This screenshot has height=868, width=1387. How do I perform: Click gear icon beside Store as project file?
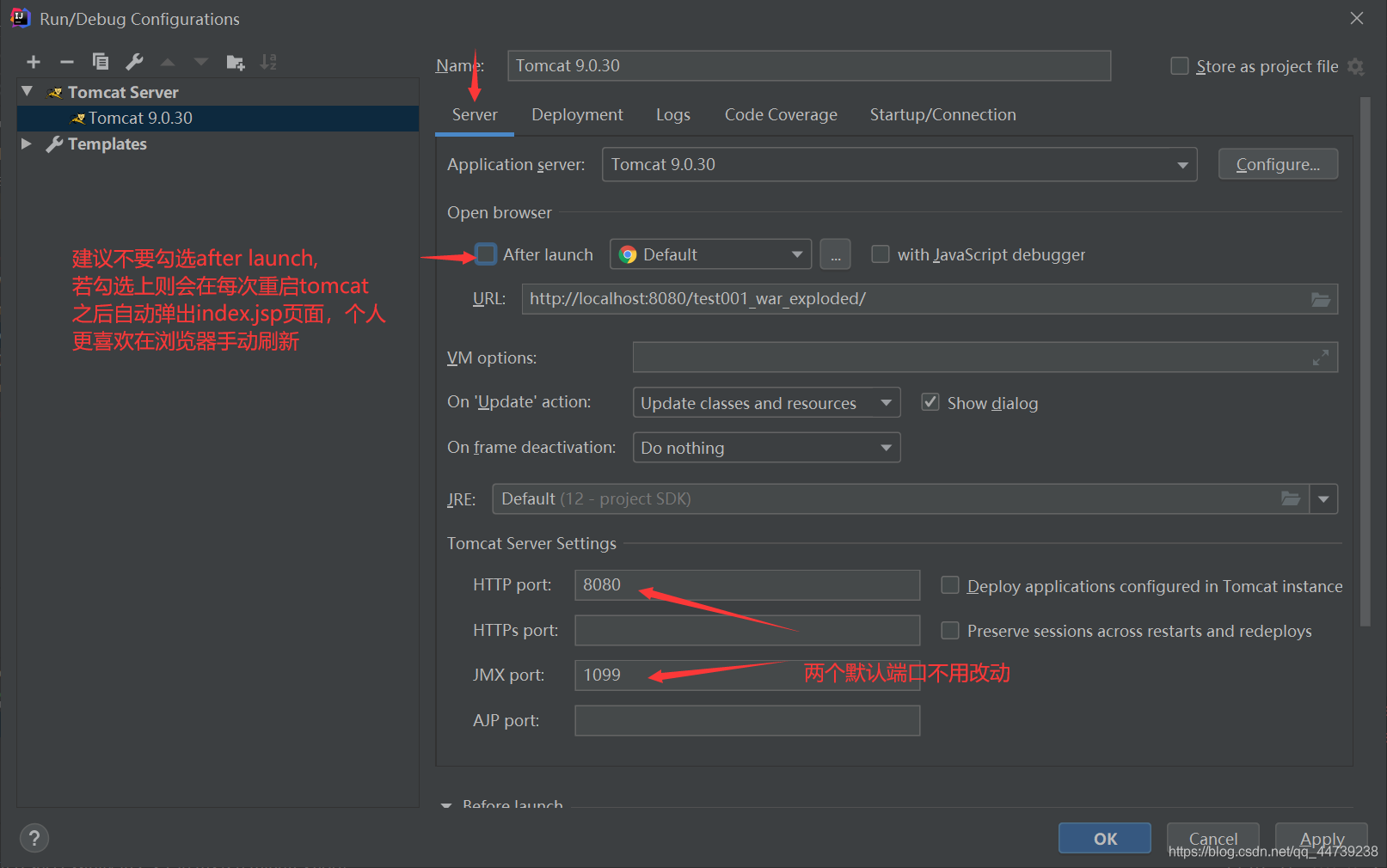(x=1356, y=67)
